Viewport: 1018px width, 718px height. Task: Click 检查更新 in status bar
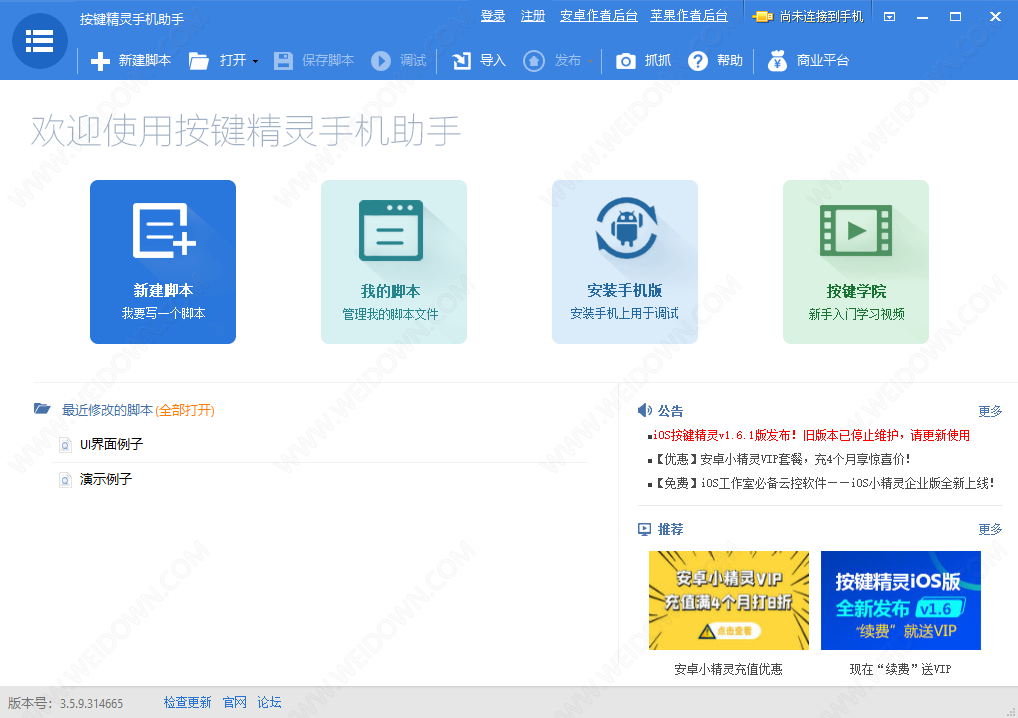(x=188, y=702)
